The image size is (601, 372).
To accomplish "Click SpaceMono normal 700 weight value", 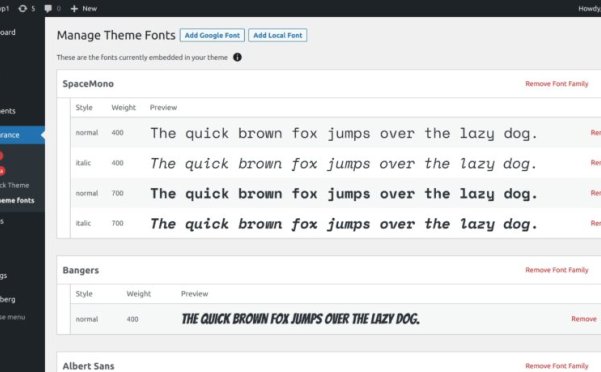I will (x=117, y=193).
